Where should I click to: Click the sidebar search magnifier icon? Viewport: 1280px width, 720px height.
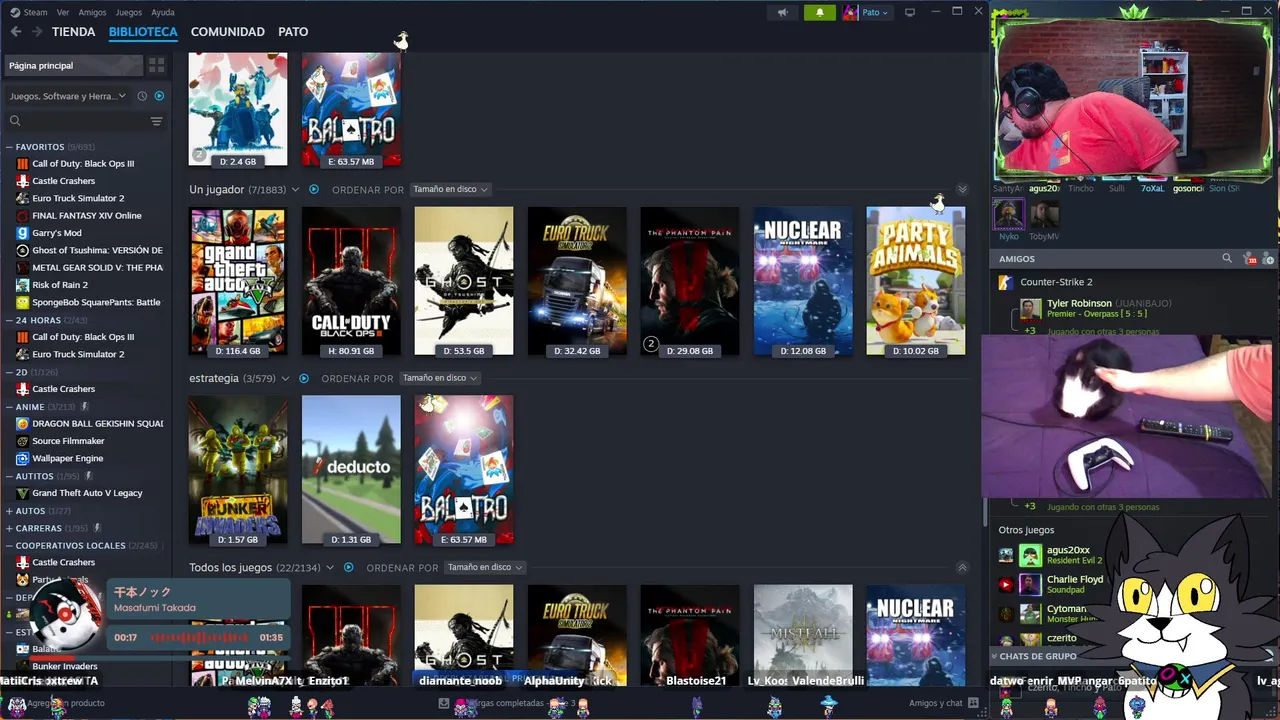click(15, 121)
